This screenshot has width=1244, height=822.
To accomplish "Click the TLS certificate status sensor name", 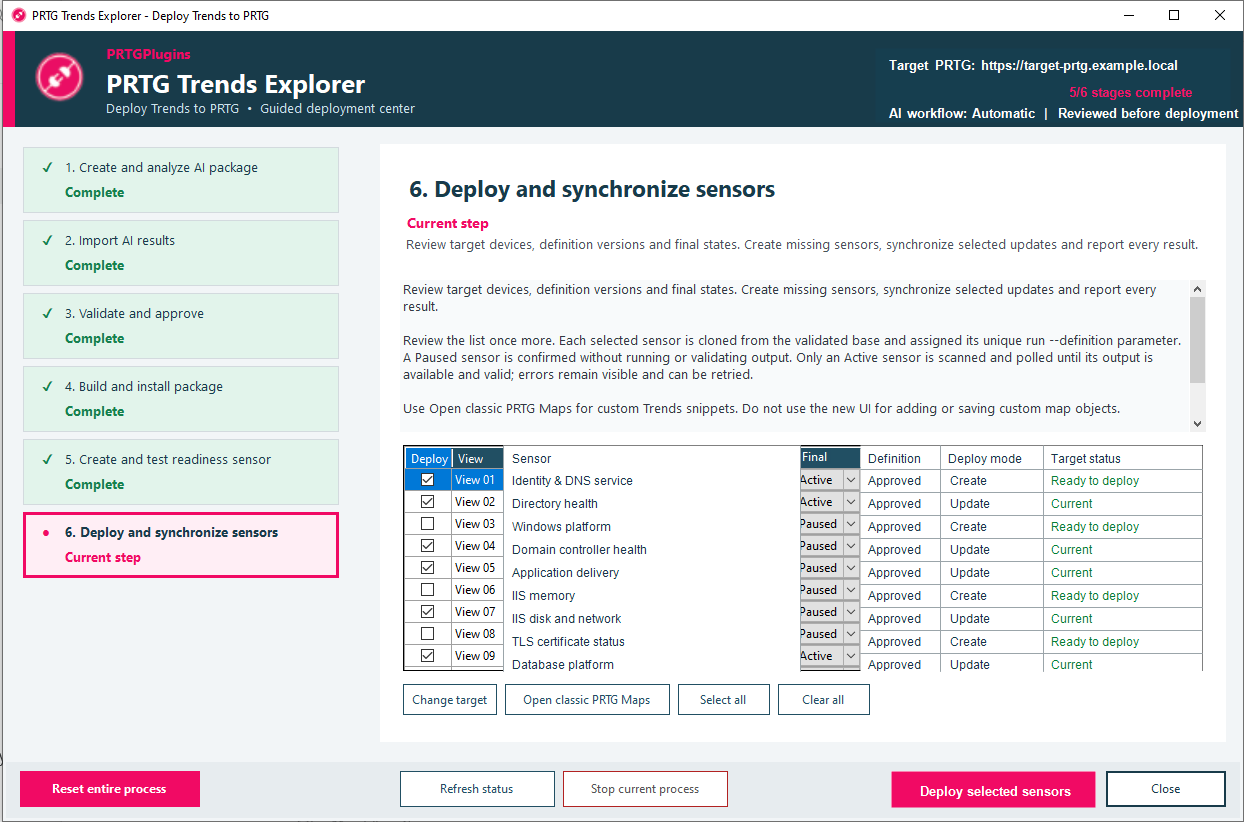I will point(568,642).
